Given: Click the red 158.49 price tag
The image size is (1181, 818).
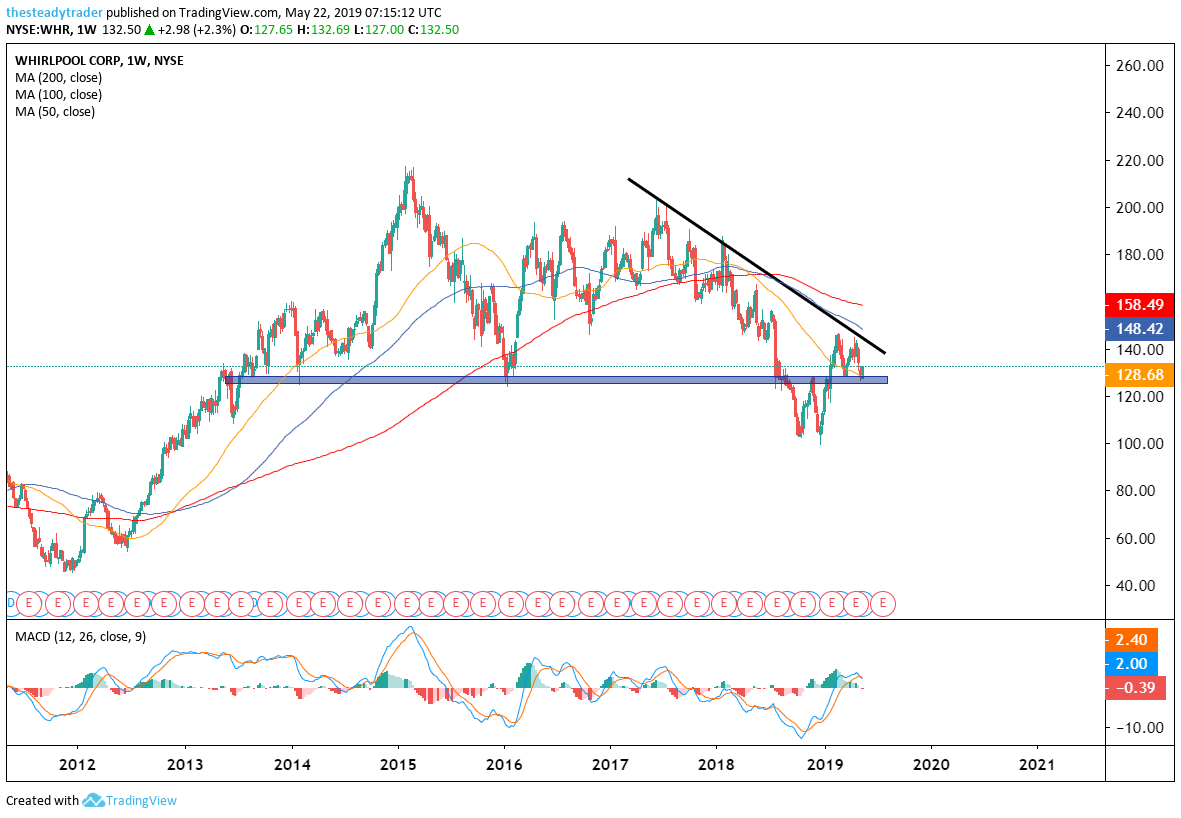Looking at the screenshot, I should [1140, 305].
